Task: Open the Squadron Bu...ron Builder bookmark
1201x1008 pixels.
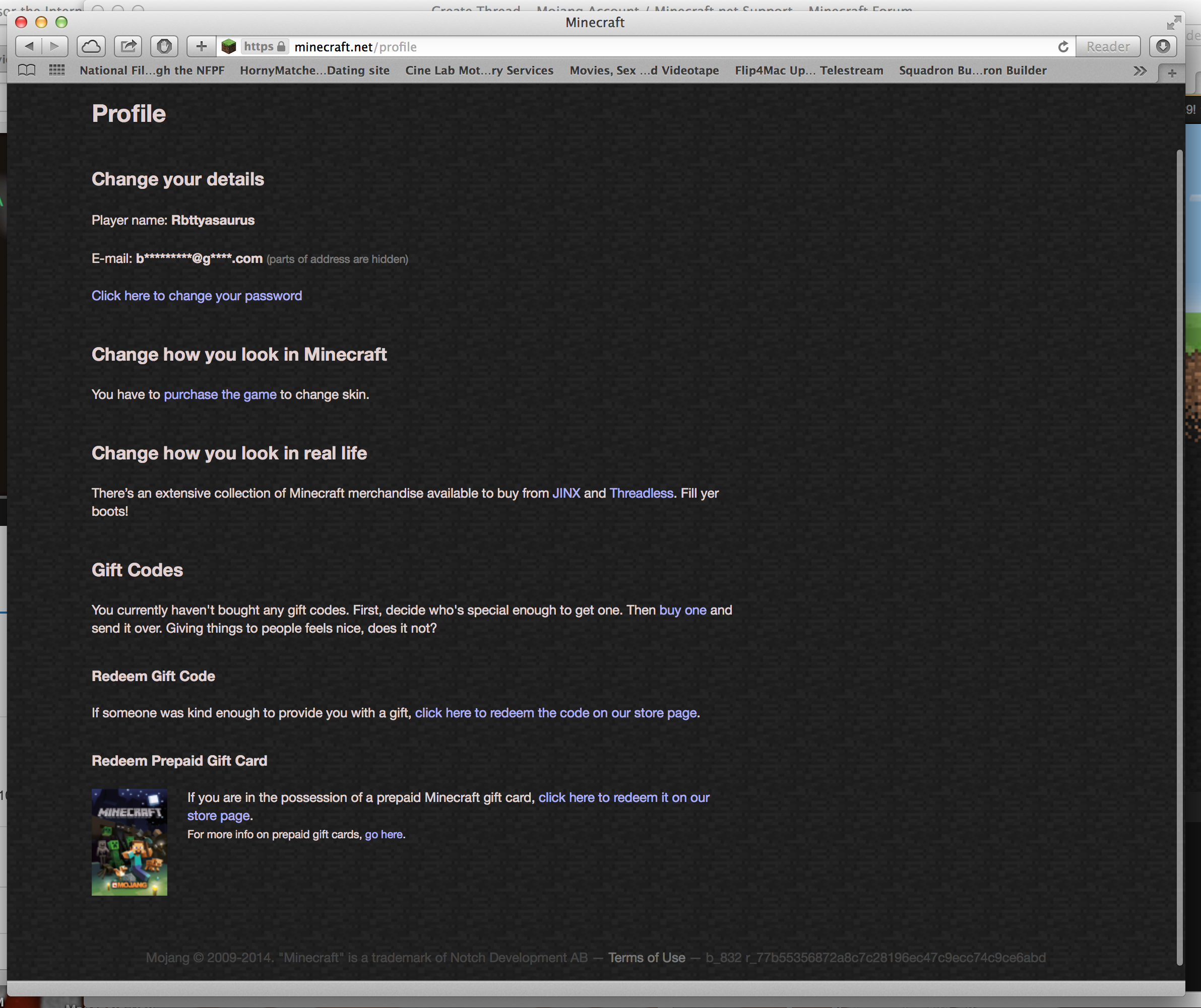Action: 973,71
